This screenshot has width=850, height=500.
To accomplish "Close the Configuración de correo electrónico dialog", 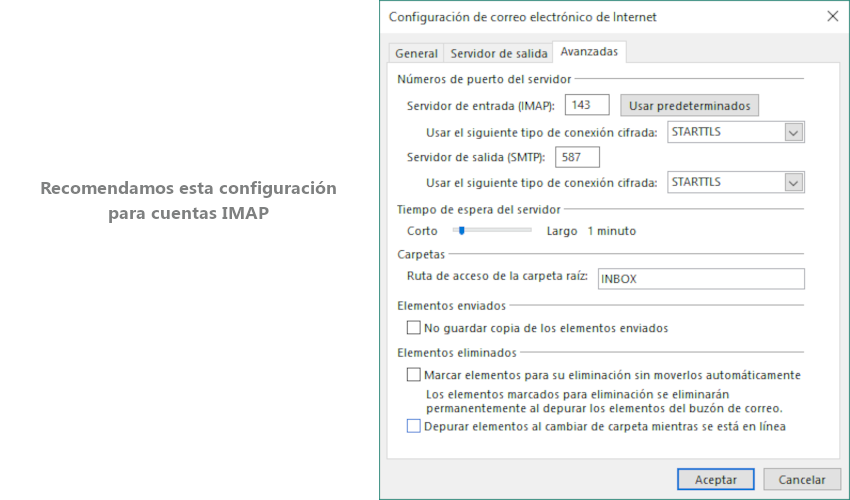I will (x=832, y=17).
